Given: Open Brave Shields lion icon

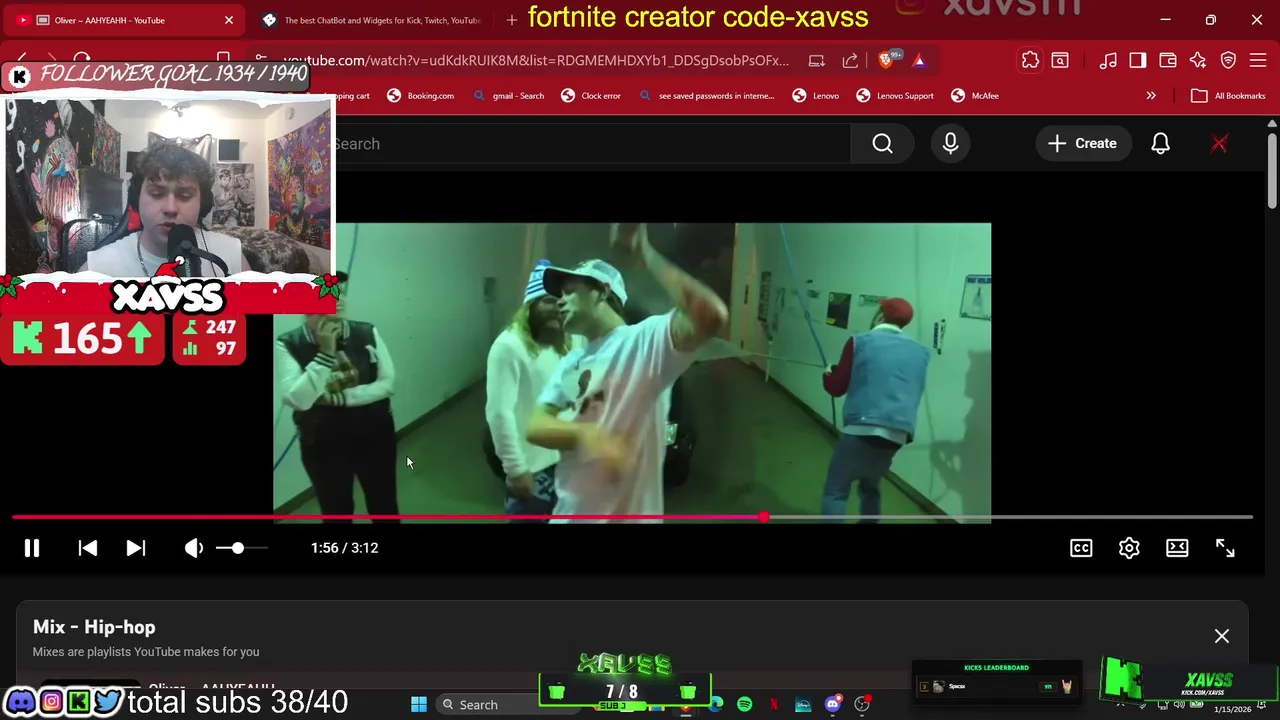Looking at the screenshot, I should pyautogui.click(x=887, y=61).
